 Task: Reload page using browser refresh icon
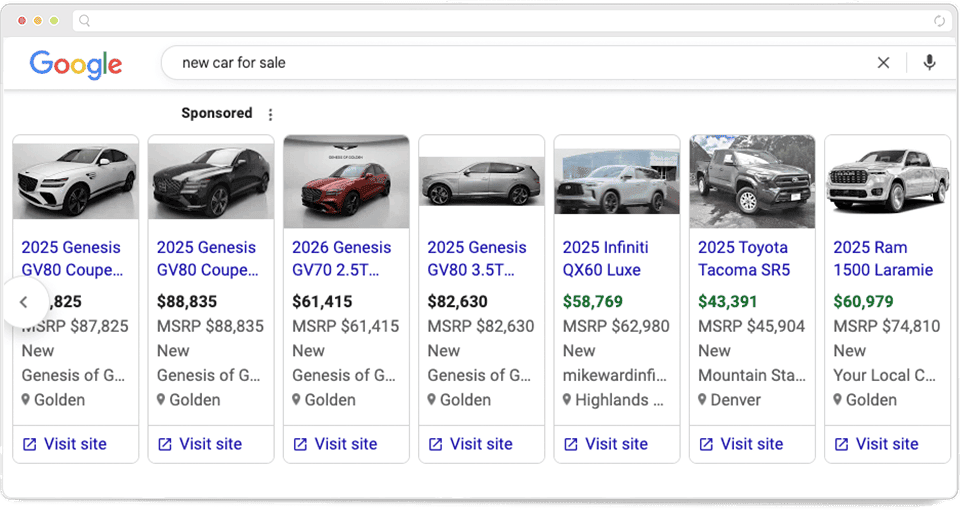click(x=939, y=21)
